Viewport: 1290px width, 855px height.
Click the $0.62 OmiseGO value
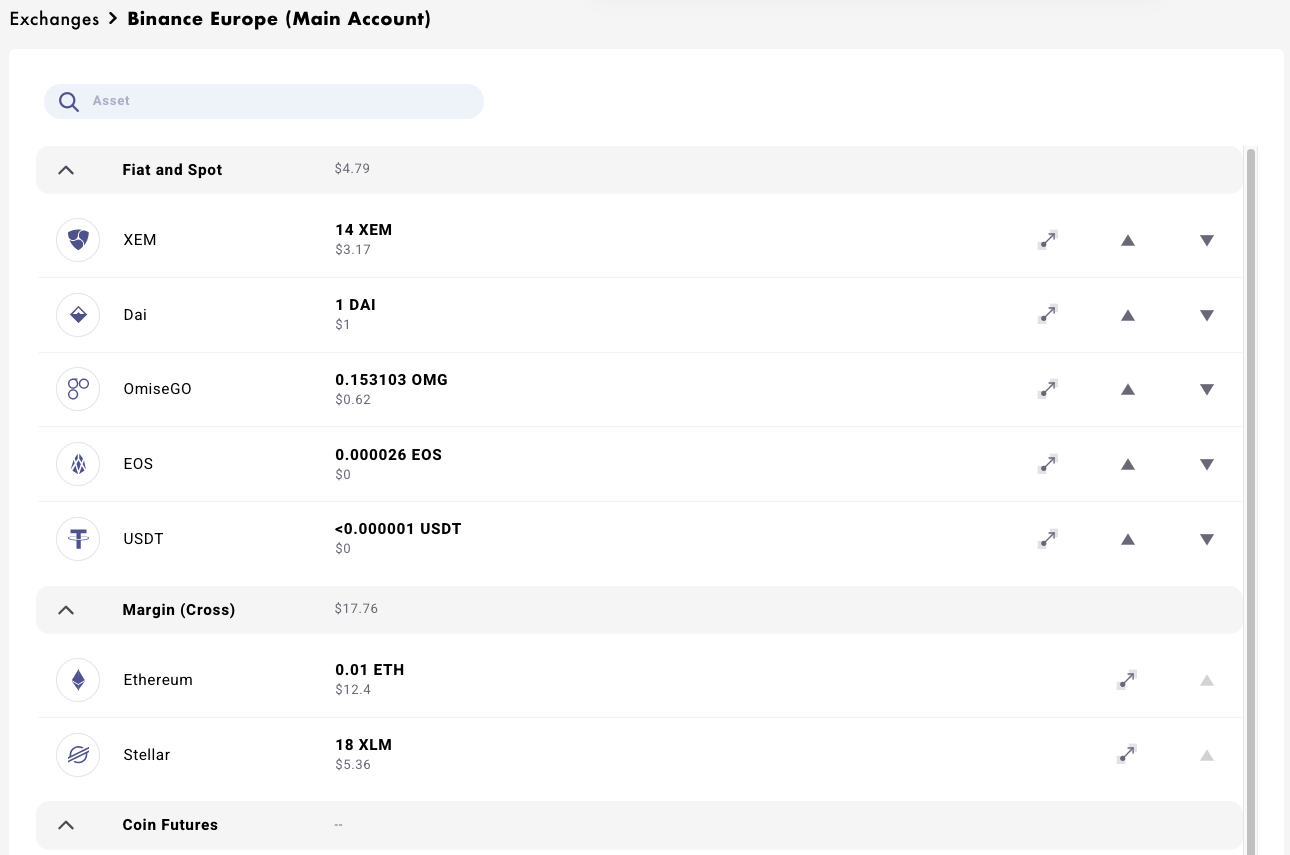353,400
